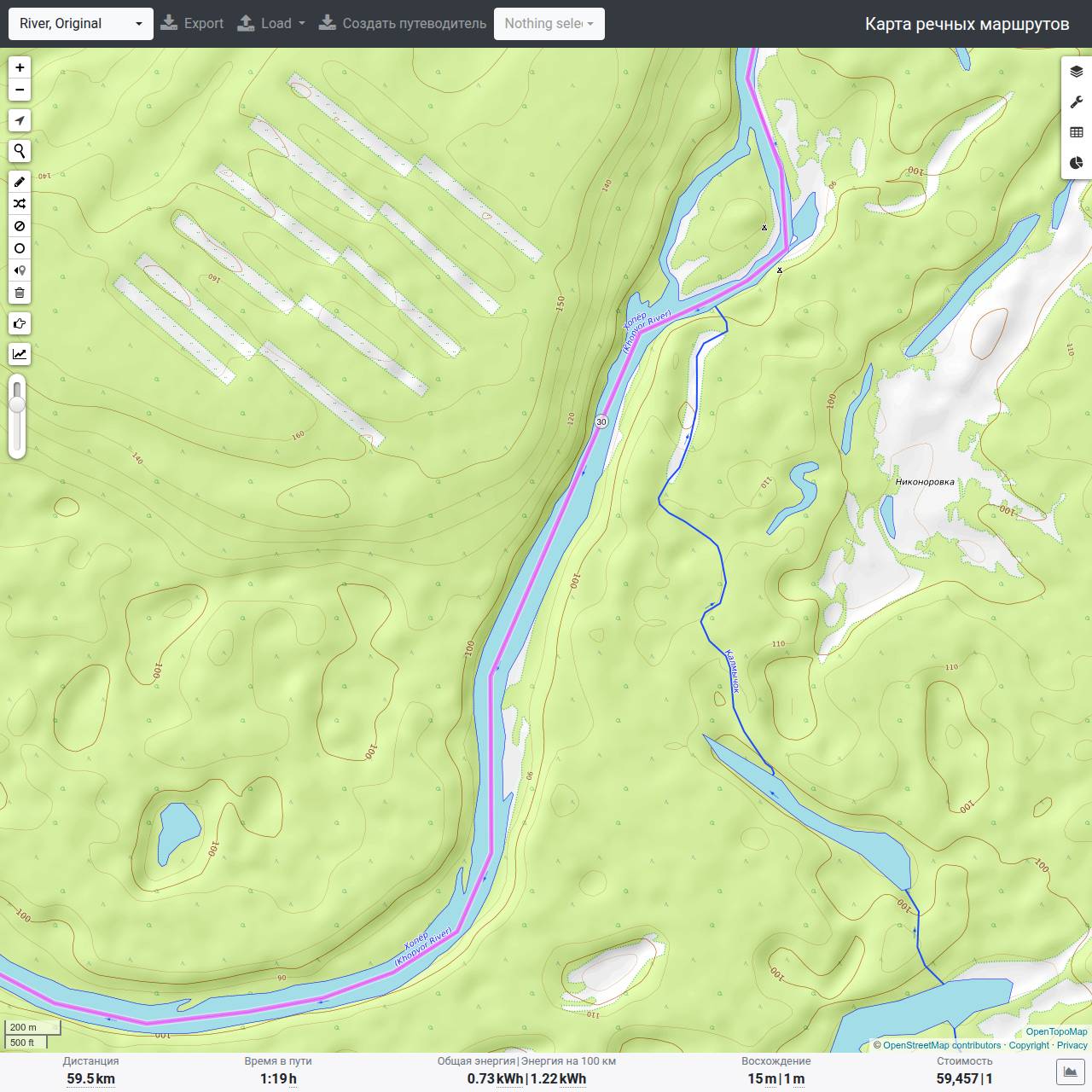
Task: Click the Export menu item
Action: coord(192,24)
